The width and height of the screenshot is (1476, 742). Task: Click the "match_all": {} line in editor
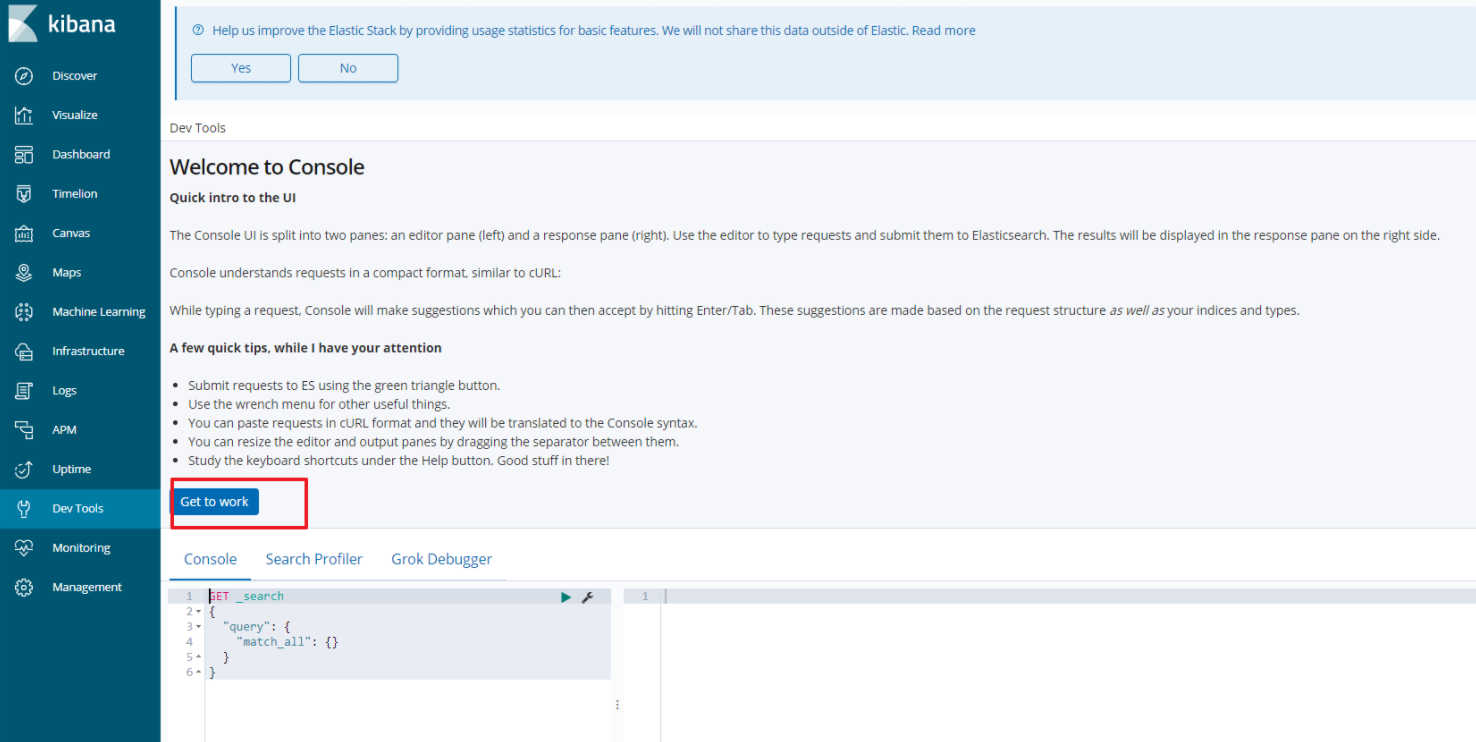pos(287,642)
